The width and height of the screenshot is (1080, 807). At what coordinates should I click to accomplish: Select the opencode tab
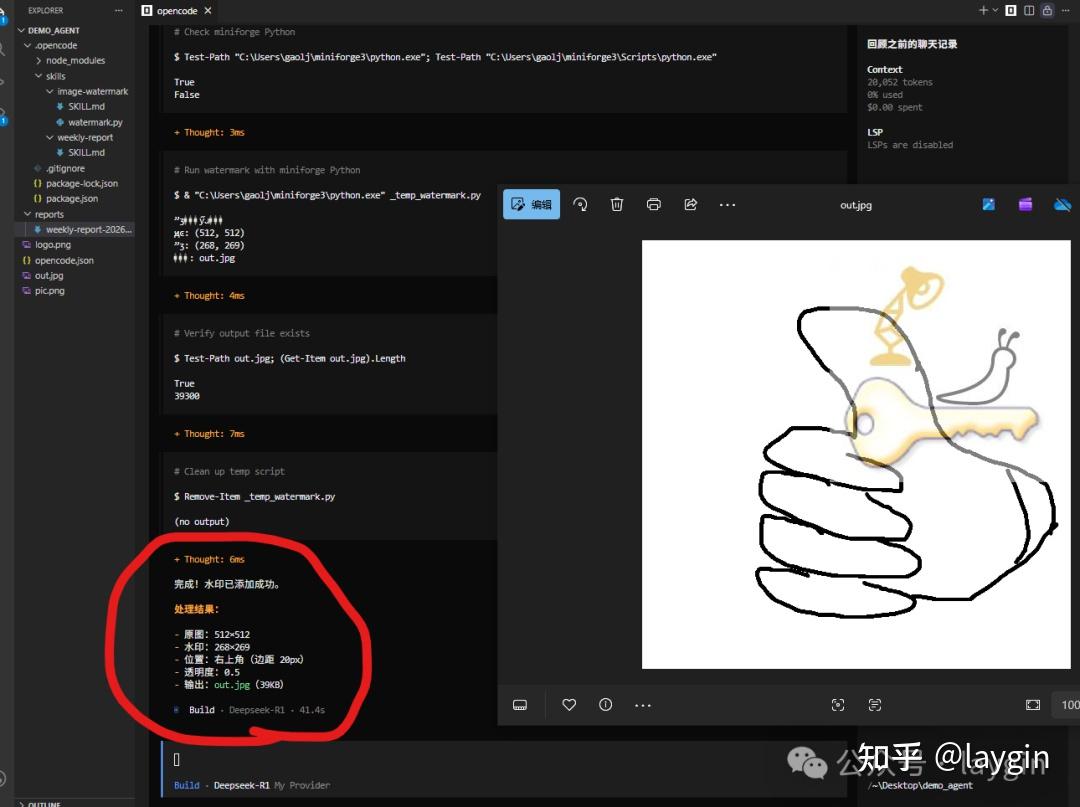click(177, 10)
